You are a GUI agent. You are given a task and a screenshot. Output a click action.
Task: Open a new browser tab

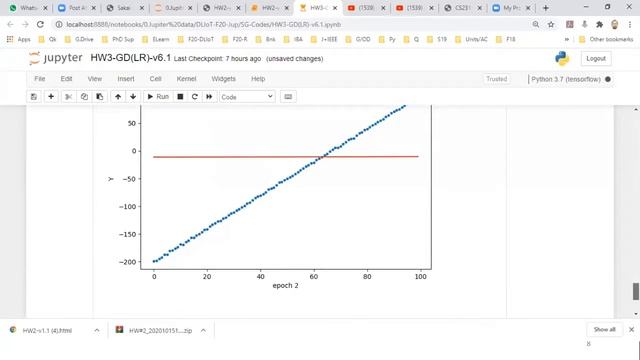(546, 8)
